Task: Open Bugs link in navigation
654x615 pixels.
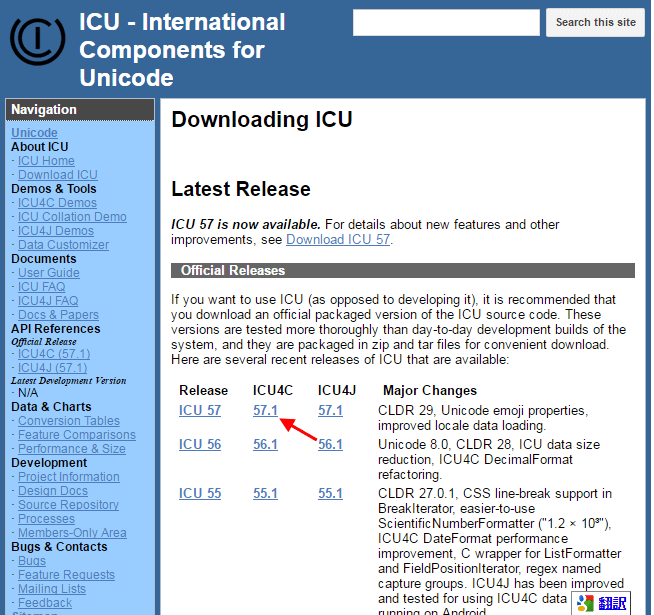Action: pyautogui.click(x=32, y=561)
